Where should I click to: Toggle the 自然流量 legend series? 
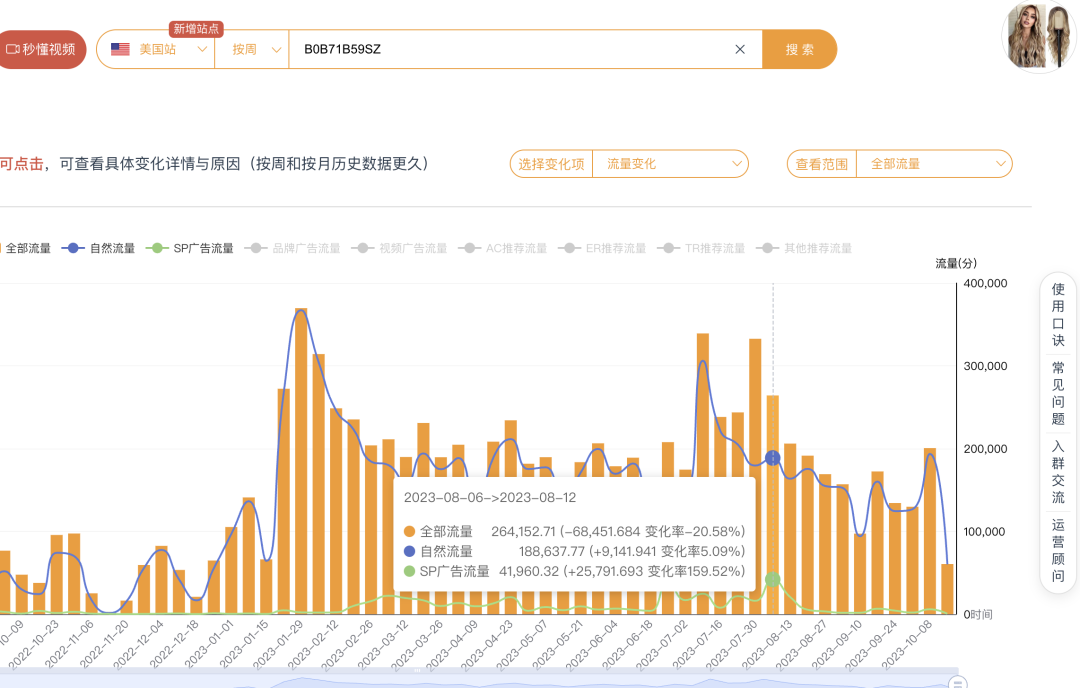pyautogui.click(x=98, y=249)
